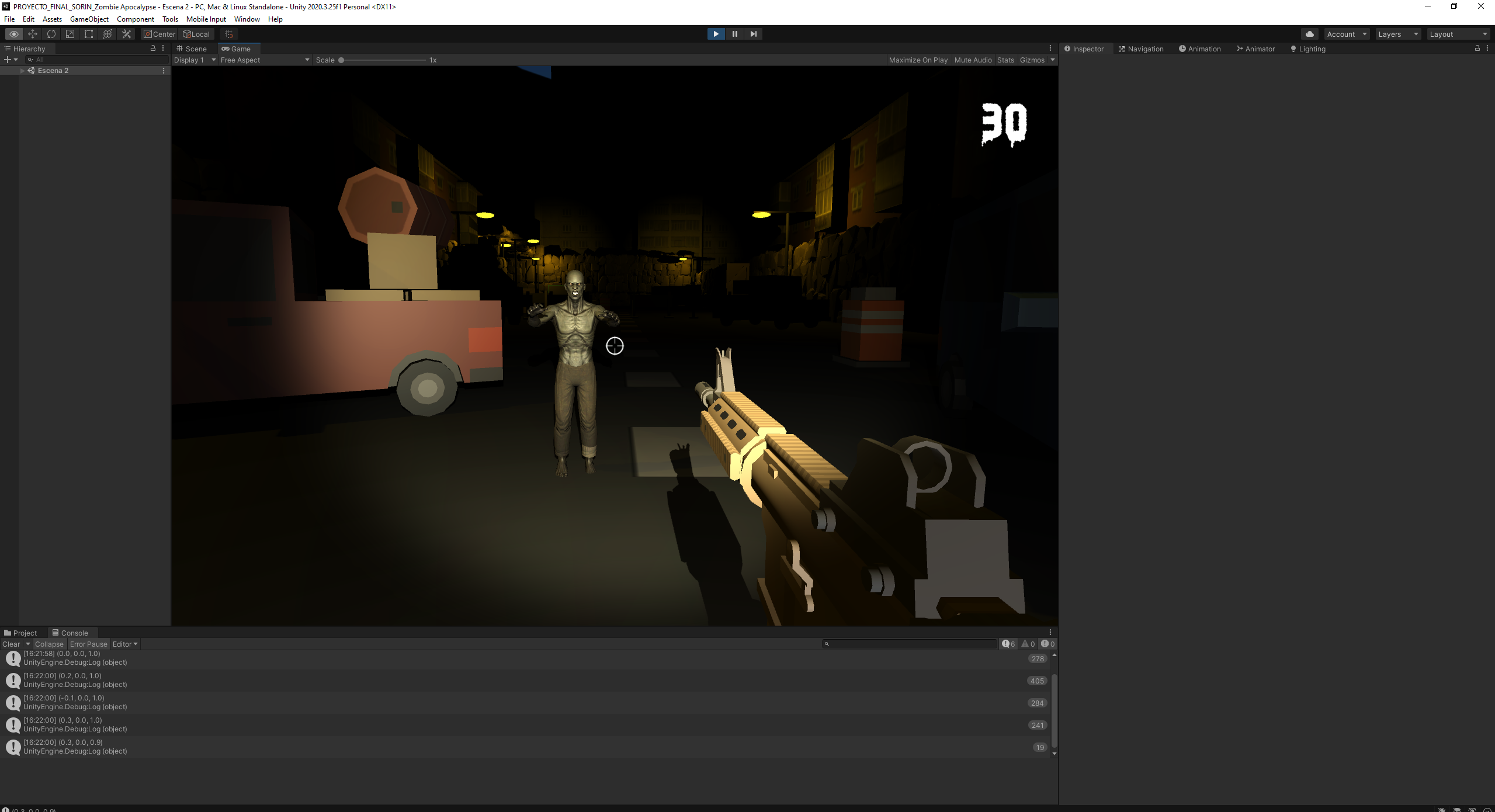Click the custom editor tools icon
Screen dimensions: 1495x812
click(x=126, y=34)
